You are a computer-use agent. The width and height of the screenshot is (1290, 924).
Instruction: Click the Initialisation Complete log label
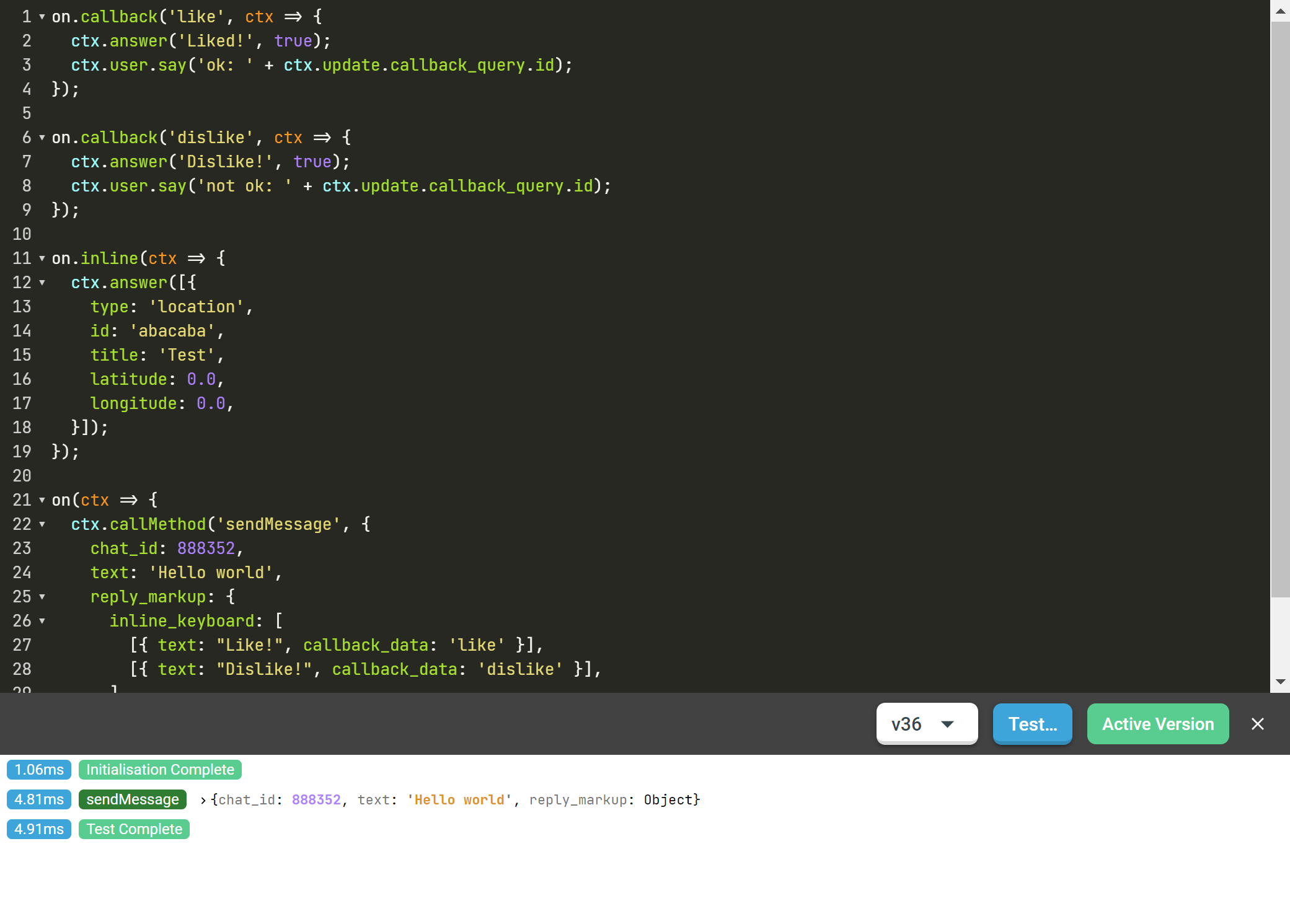pyautogui.click(x=160, y=770)
